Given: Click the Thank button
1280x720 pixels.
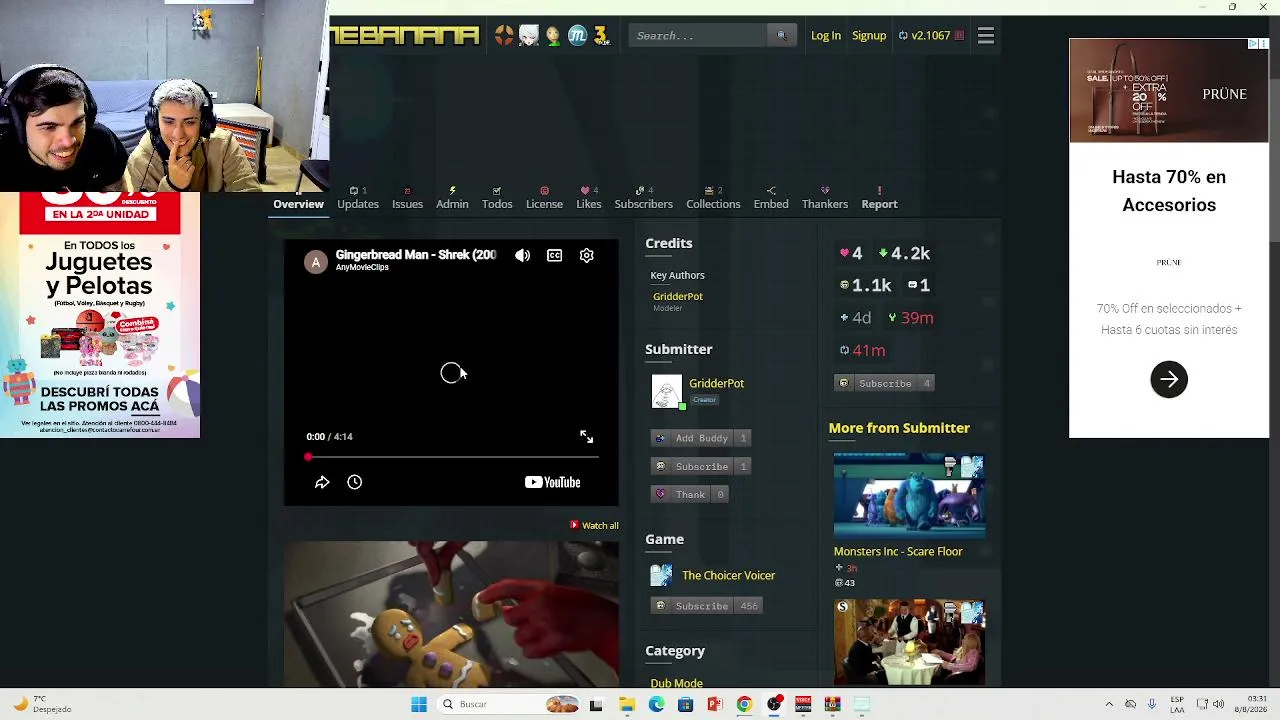Looking at the screenshot, I should [x=689, y=494].
